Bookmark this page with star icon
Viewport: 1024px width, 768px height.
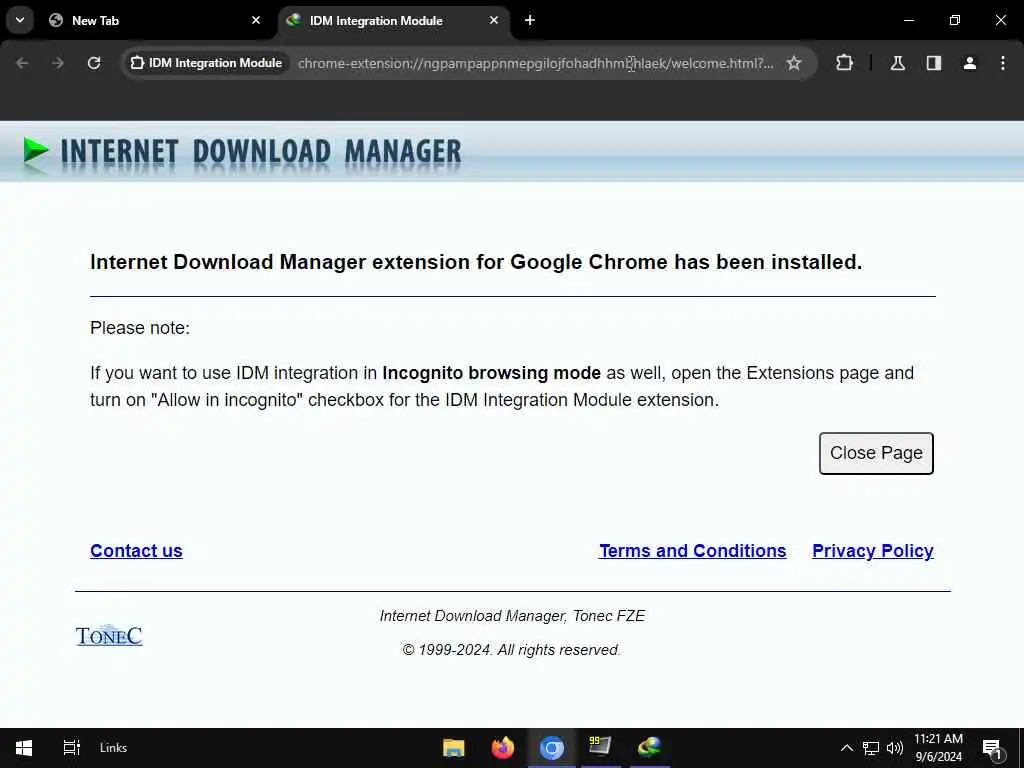click(x=793, y=63)
